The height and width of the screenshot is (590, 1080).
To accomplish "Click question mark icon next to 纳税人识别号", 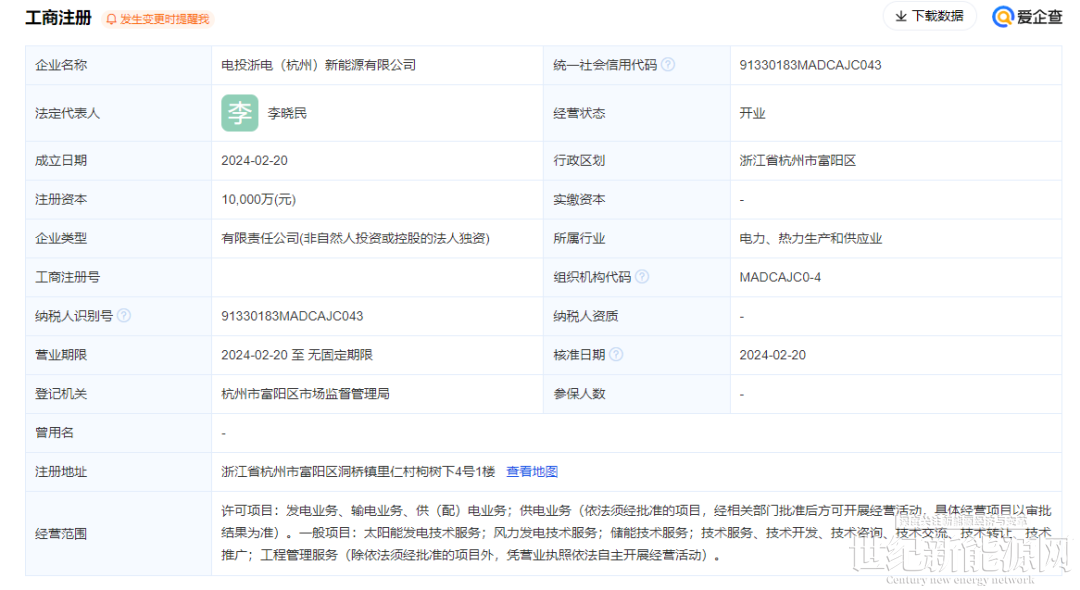I will point(124,316).
